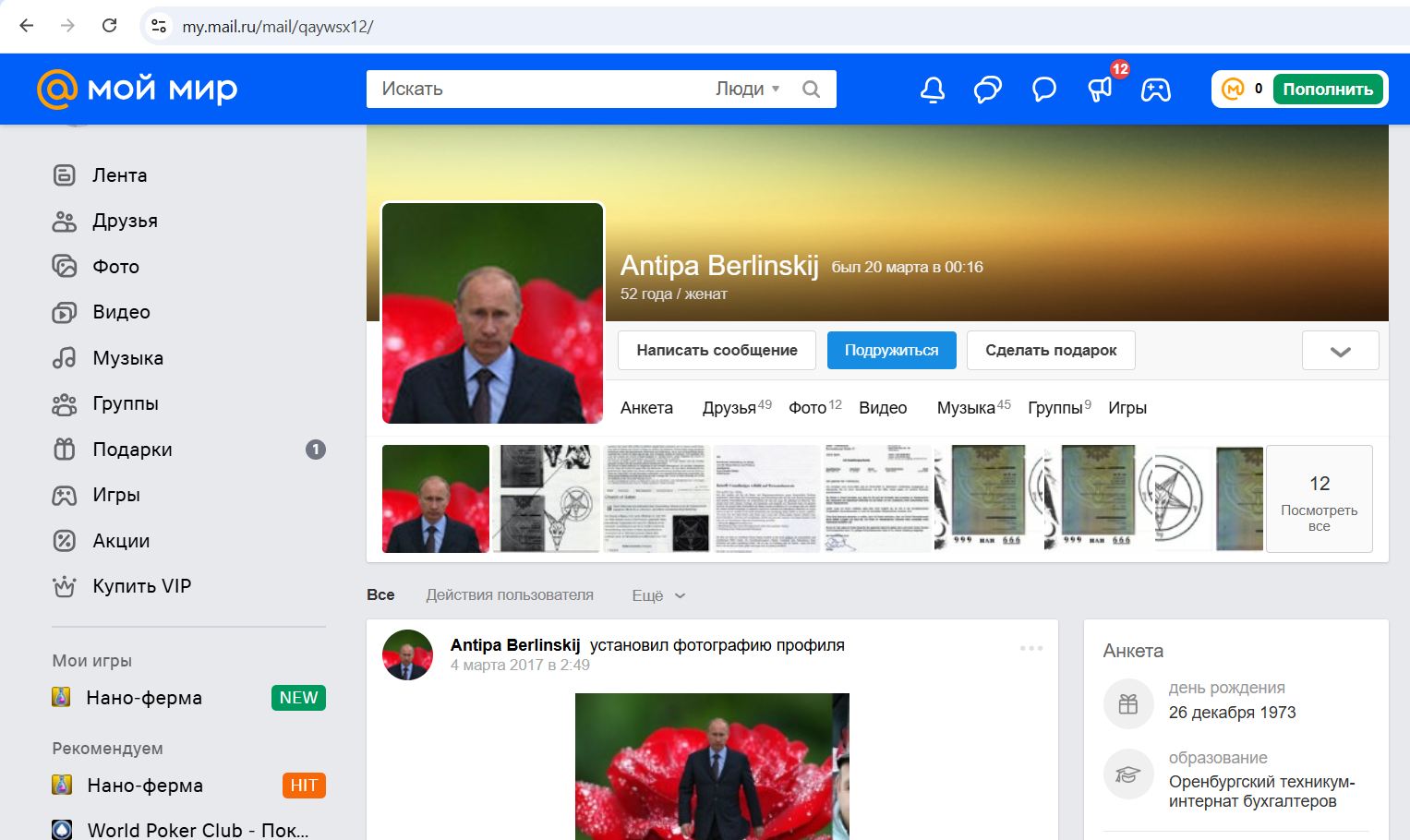This screenshot has height=840, width=1410.
Task: Click the browser address bar URL
Action: tap(278, 27)
